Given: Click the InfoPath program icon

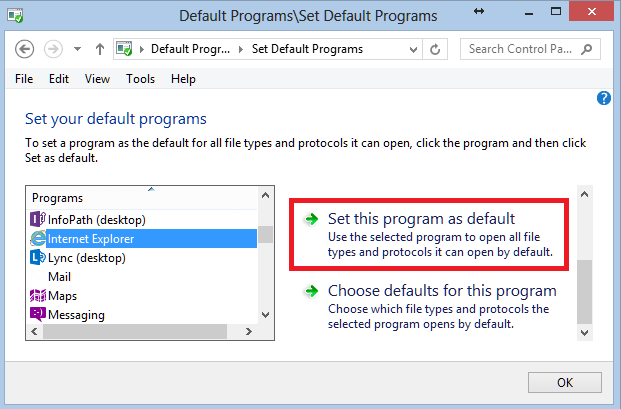Looking at the screenshot, I should pyautogui.click(x=38, y=219).
